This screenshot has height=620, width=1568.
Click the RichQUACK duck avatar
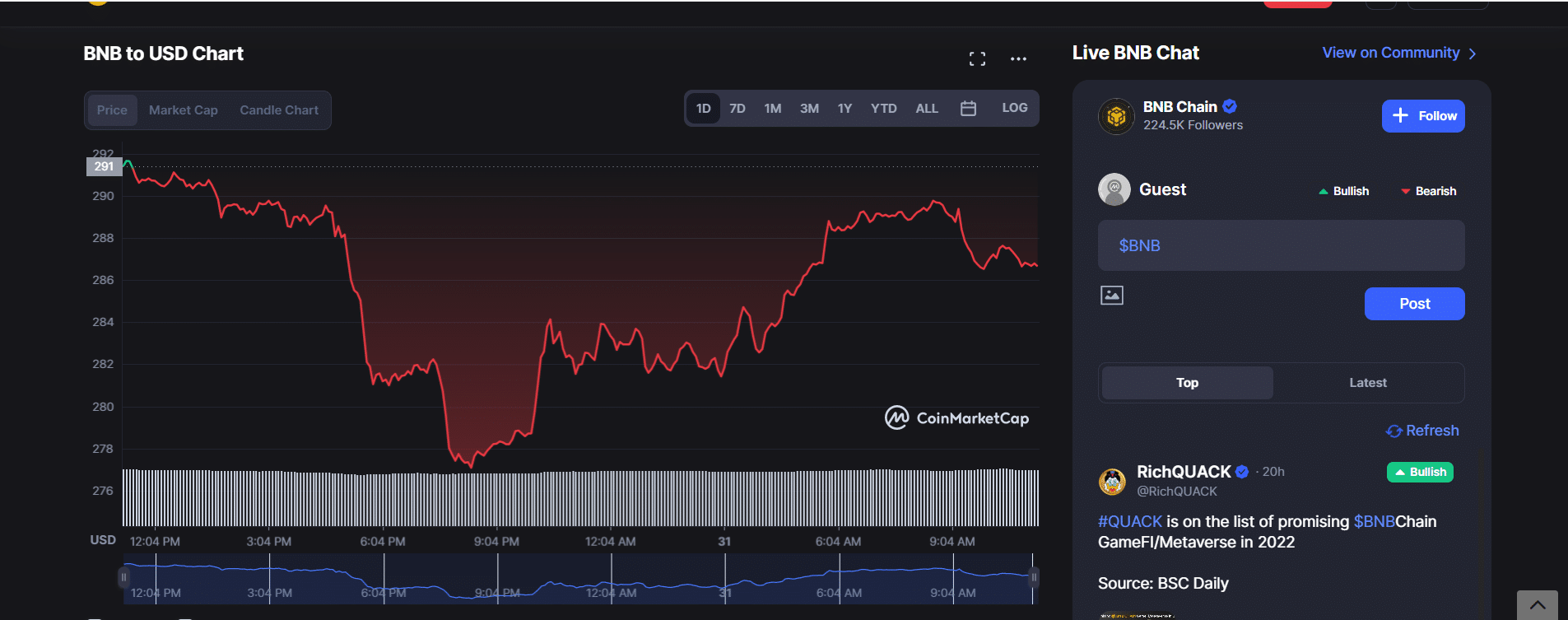click(x=1112, y=481)
